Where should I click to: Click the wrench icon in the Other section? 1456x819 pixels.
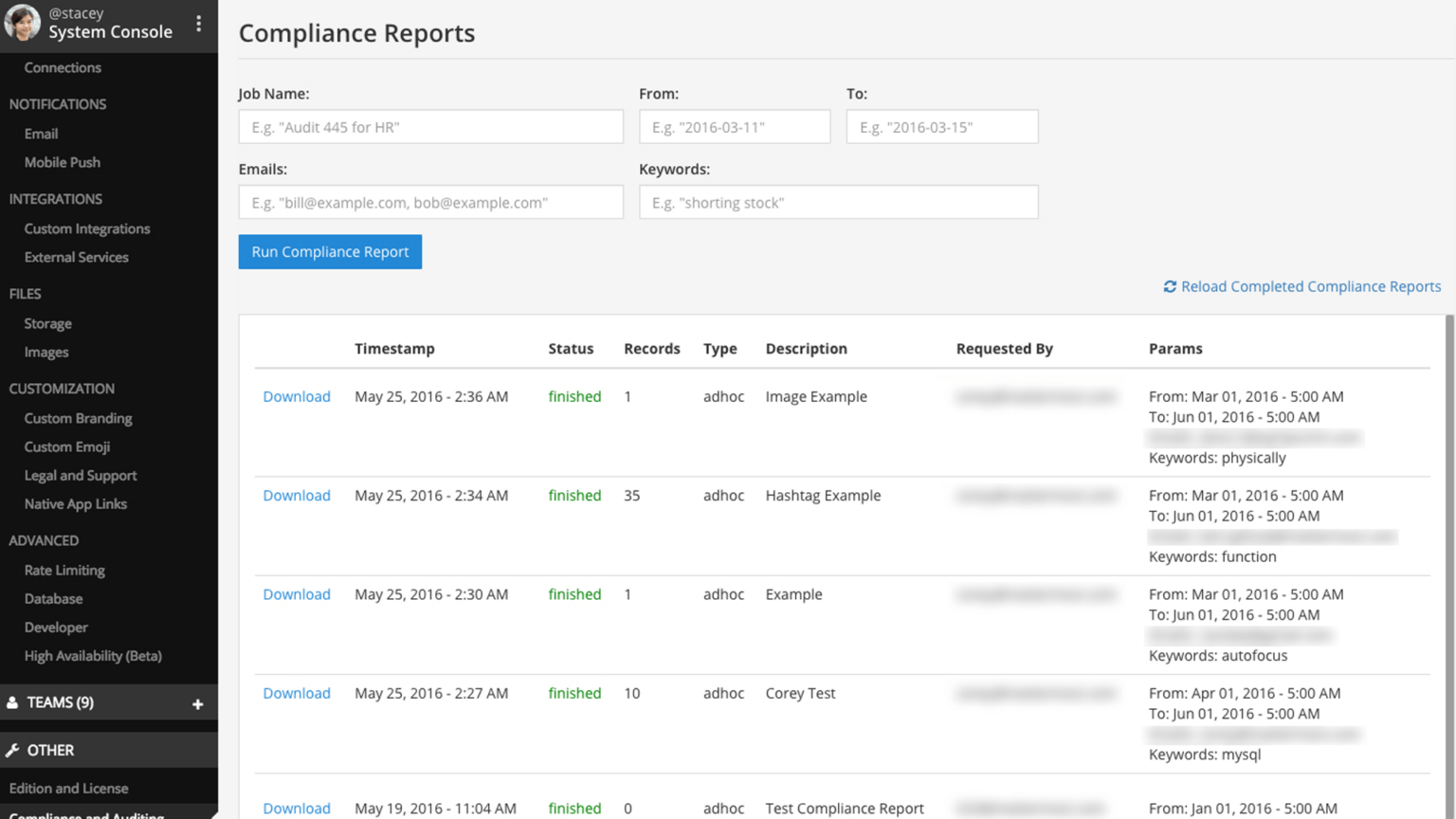pyautogui.click(x=12, y=750)
